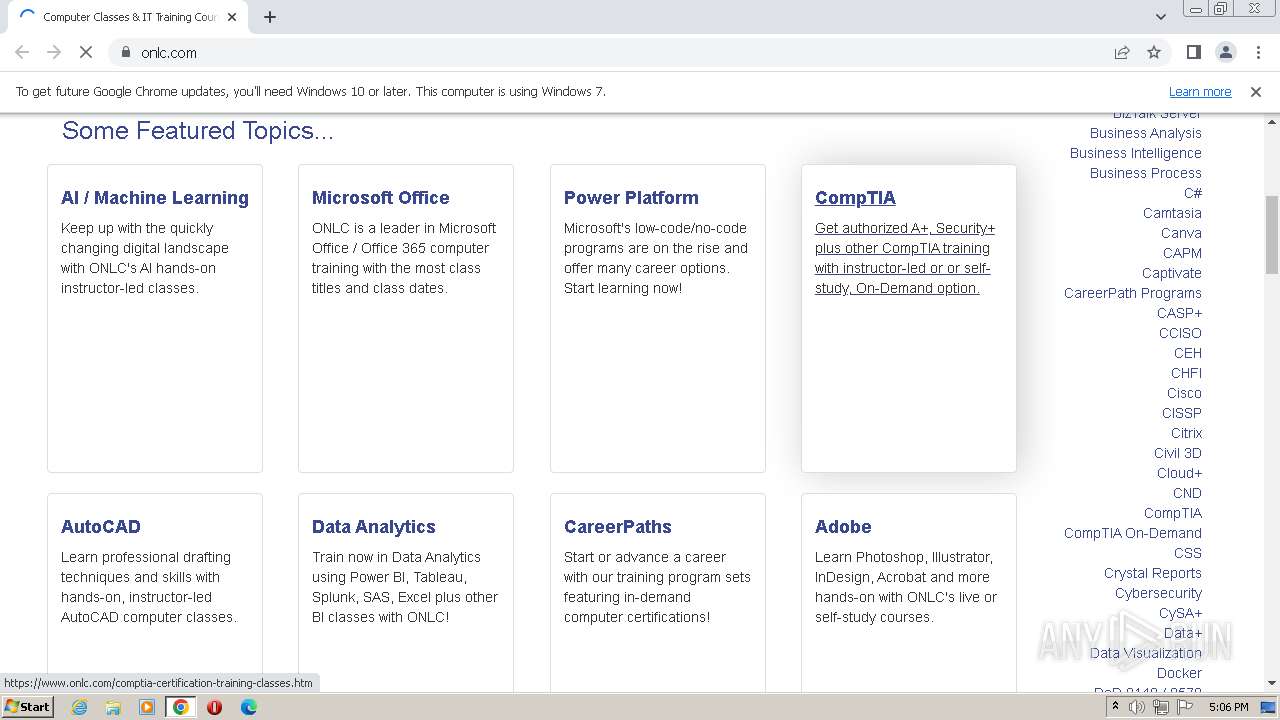Click CompTIA card description text

click(905, 258)
